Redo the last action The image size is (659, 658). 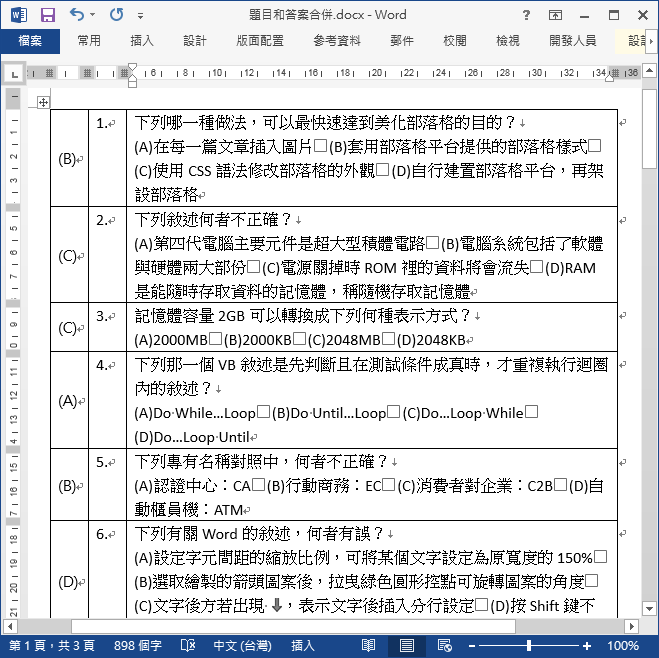click(116, 15)
